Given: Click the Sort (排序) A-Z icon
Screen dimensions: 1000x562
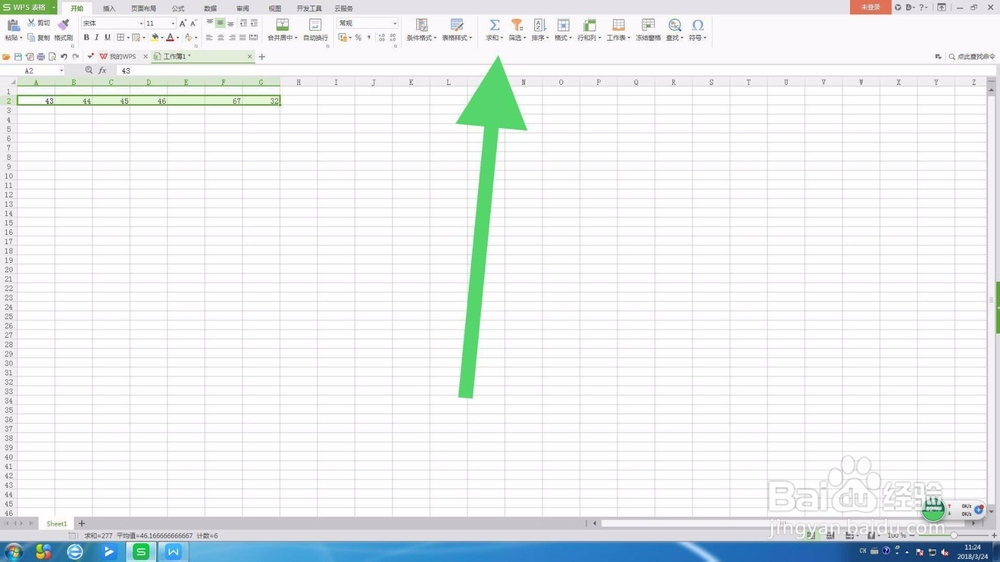Looking at the screenshot, I should pos(540,25).
